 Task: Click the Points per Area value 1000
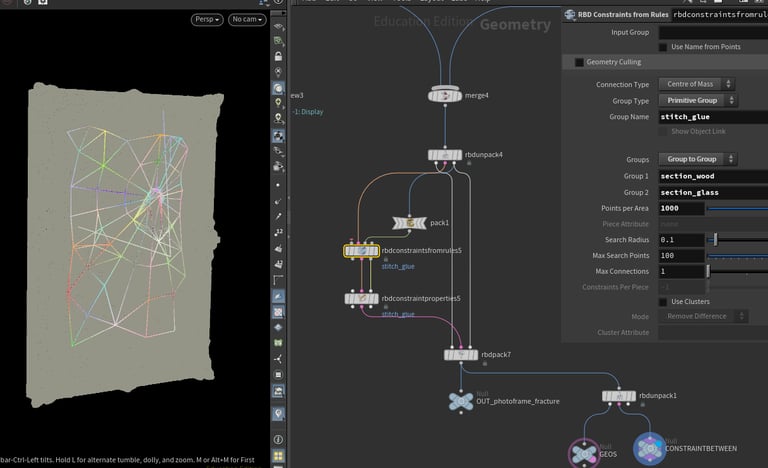click(x=682, y=209)
